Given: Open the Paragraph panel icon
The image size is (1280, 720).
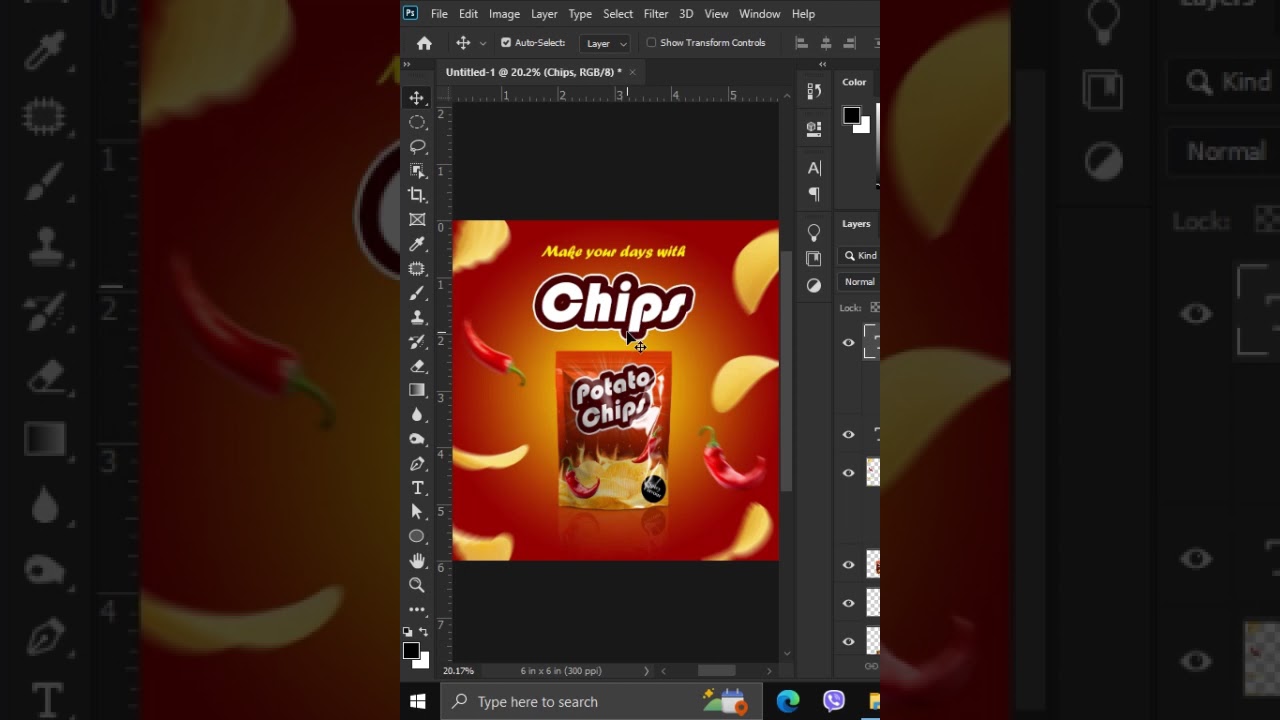Looking at the screenshot, I should click(814, 194).
